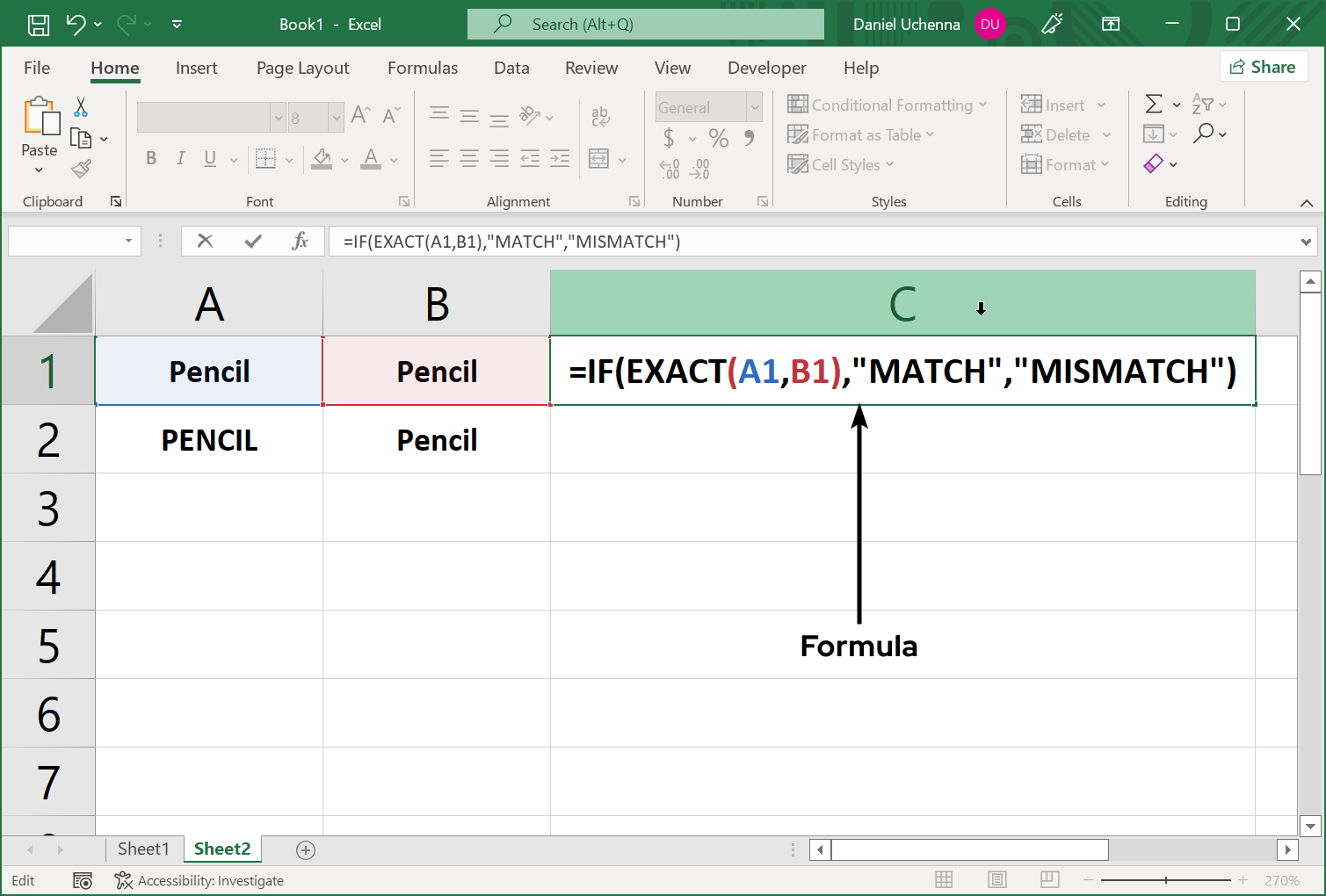This screenshot has height=896, width=1326.
Task: Toggle Center alignment for the cell
Action: point(468,158)
